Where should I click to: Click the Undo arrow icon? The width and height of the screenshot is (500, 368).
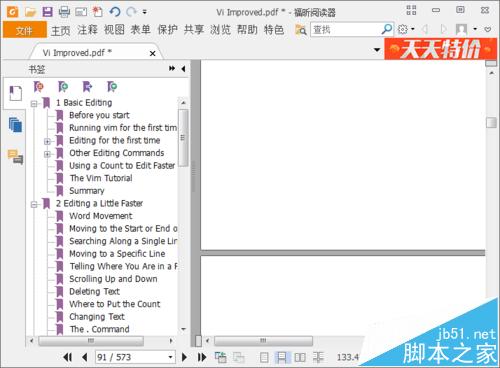tap(115, 12)
